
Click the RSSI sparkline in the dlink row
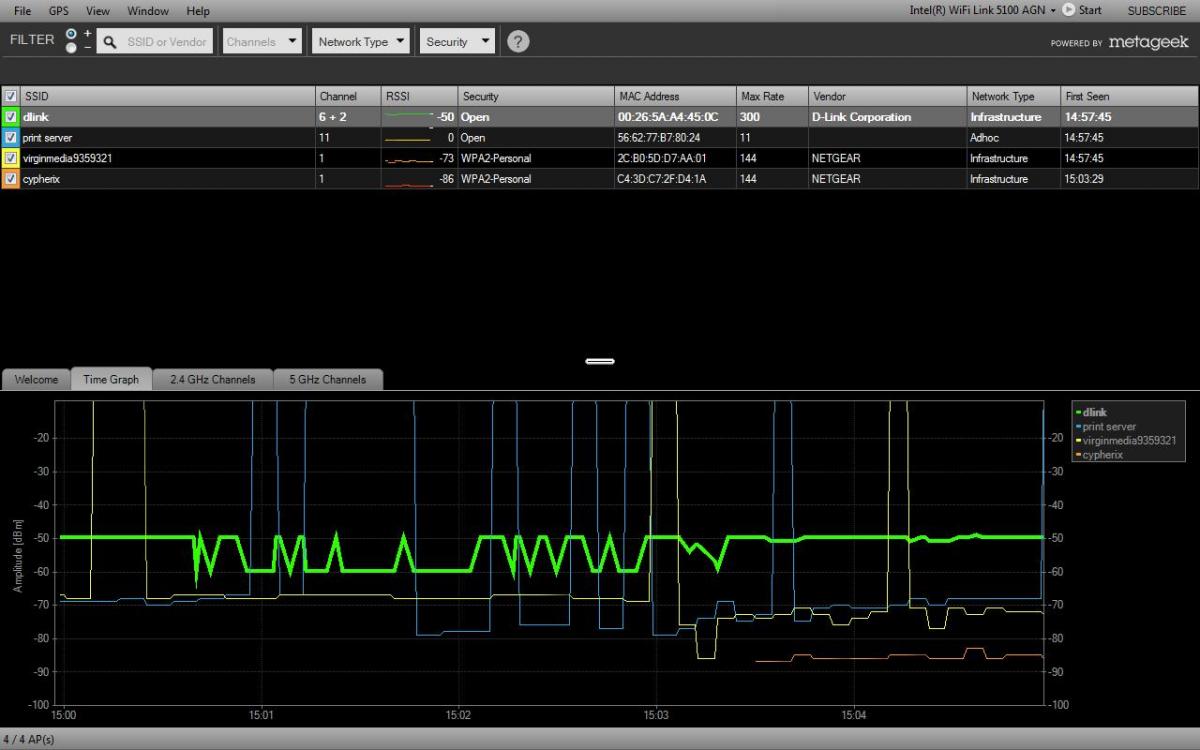tap(409, 116)
